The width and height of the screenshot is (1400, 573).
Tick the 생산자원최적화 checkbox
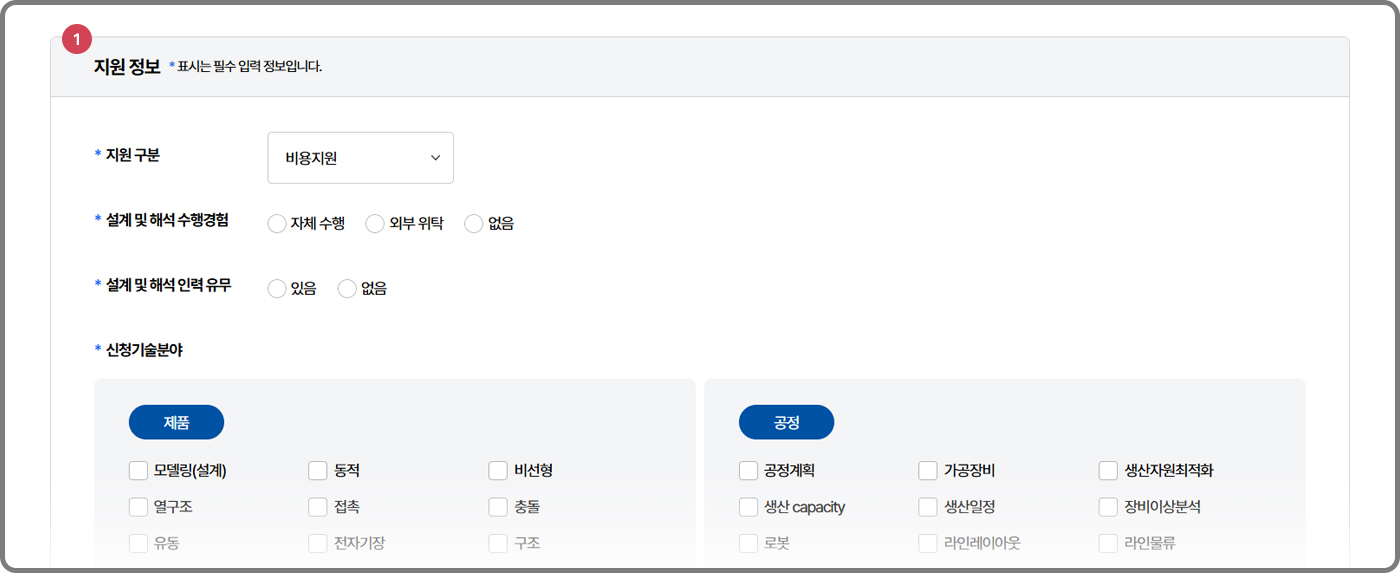1108,471
